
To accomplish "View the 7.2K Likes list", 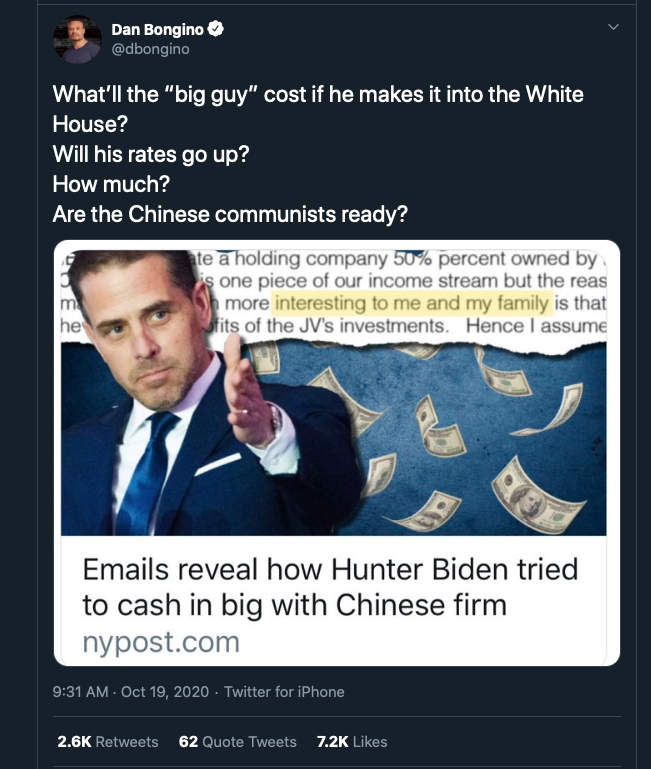I will point(351,741).
